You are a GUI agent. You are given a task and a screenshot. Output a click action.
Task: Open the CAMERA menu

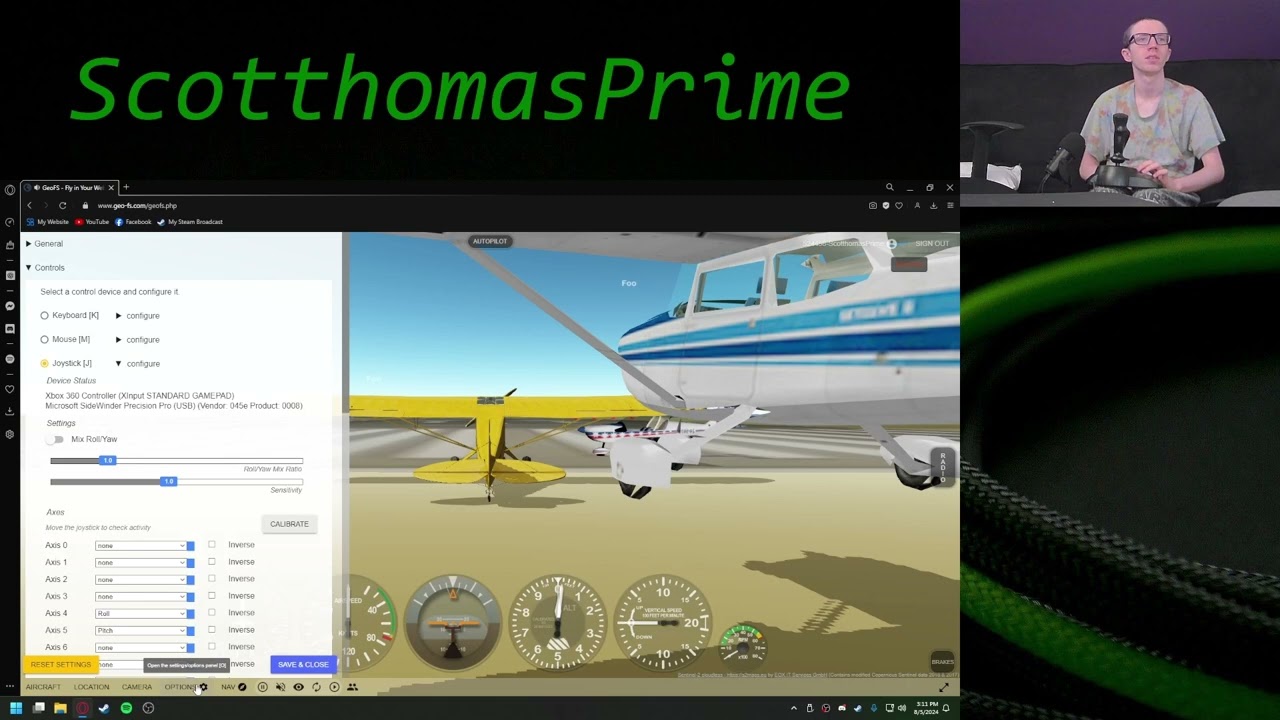point(137,687)
